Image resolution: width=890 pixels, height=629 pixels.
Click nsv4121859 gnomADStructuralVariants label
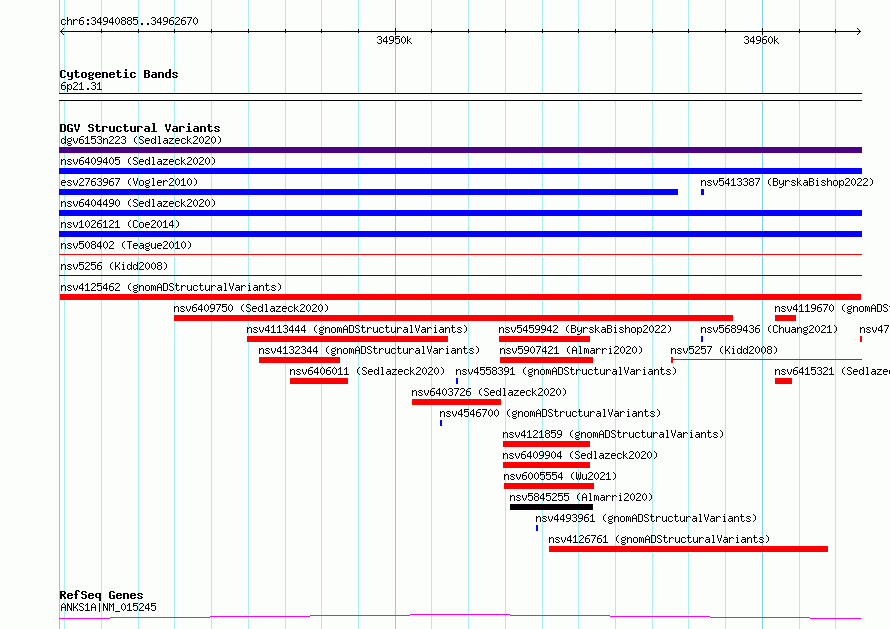coord(613,434)
